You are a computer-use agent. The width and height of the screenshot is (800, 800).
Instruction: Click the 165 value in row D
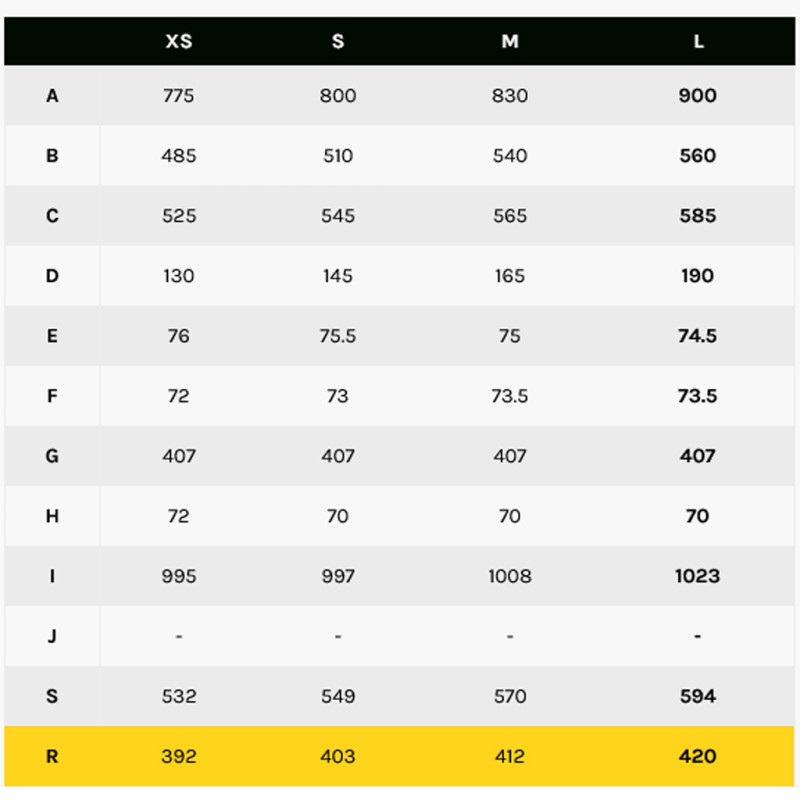510,276
